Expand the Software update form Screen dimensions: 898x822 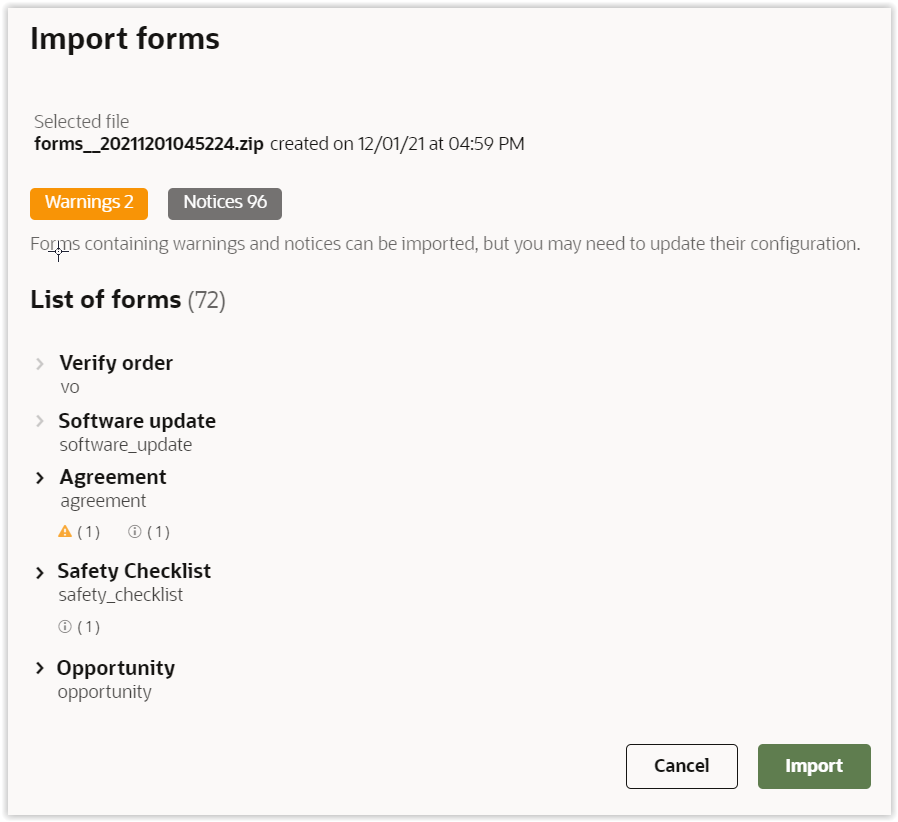pos(40,422)
